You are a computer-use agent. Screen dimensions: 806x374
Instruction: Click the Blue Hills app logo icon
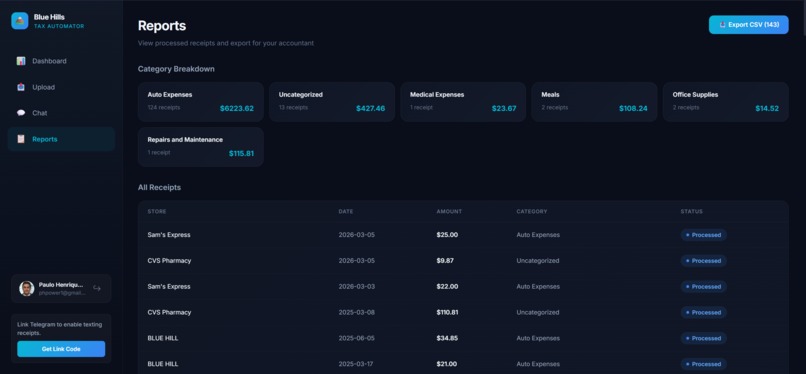tap(20, 21)
